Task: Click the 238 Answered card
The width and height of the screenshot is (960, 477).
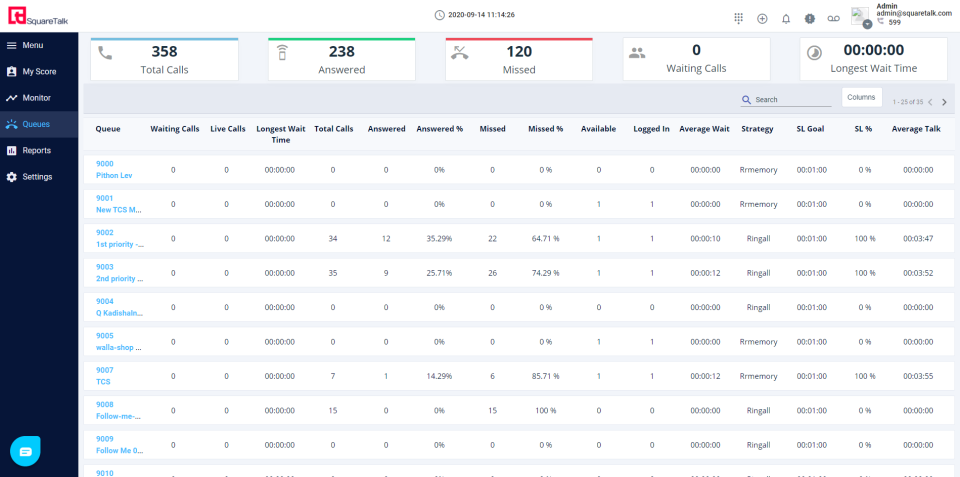Action: (342, 59)
